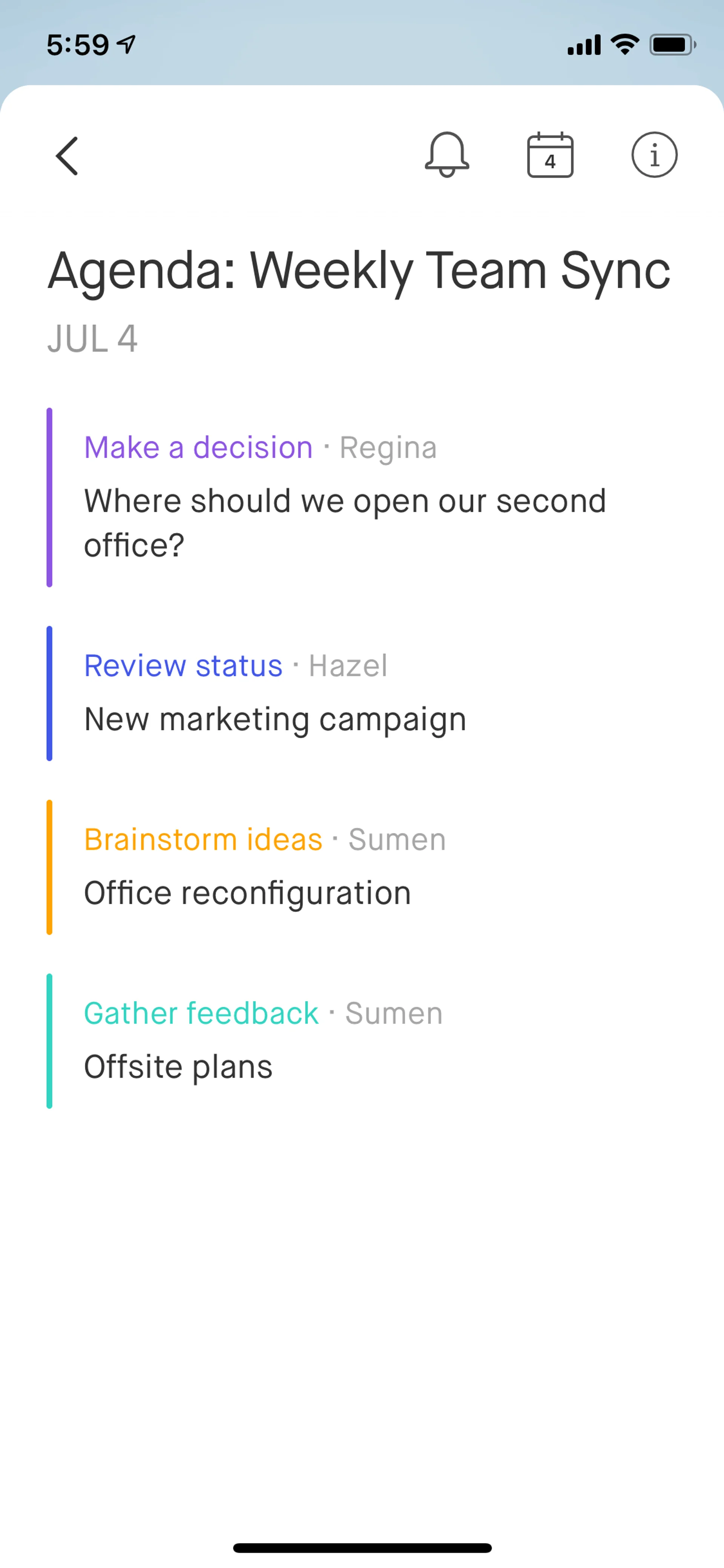Open the second office question item
724x1568 pixels.
point(344,523)
